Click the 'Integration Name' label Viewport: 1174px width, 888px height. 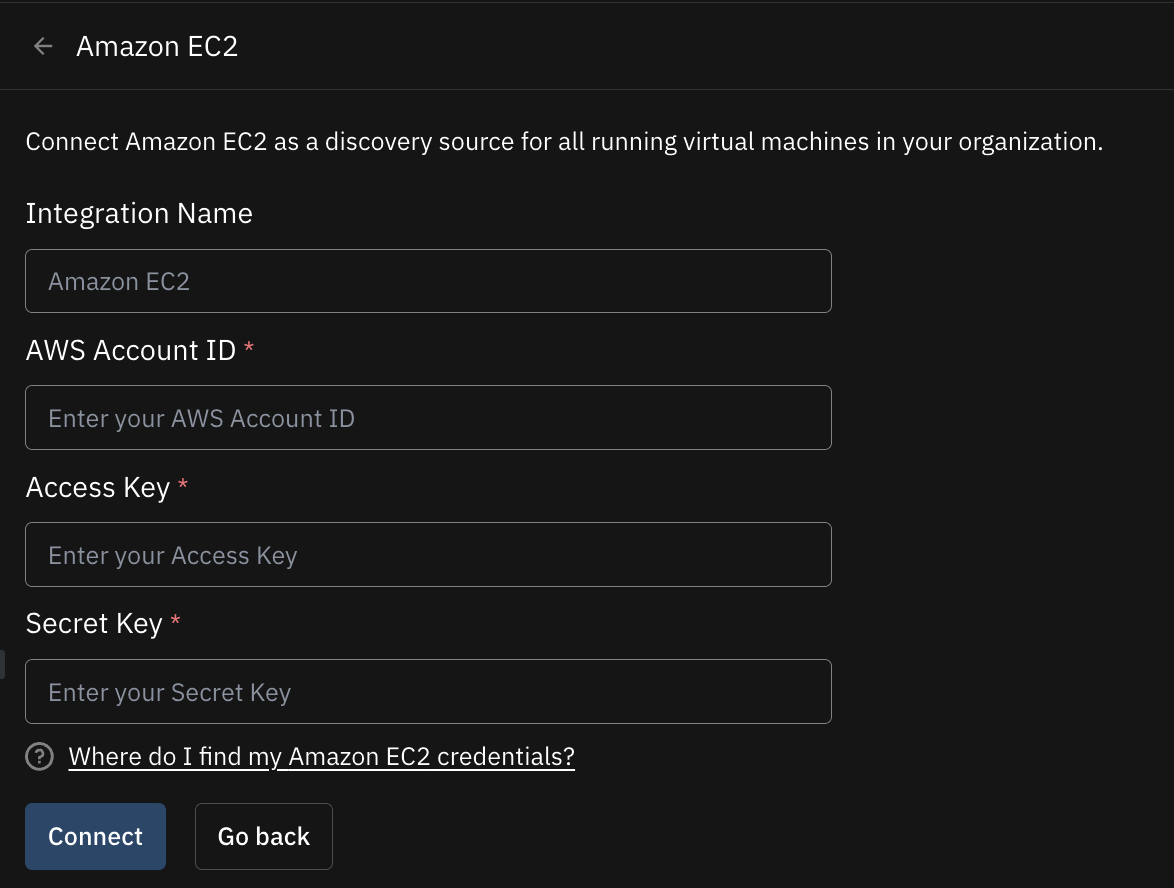point(139,213)
